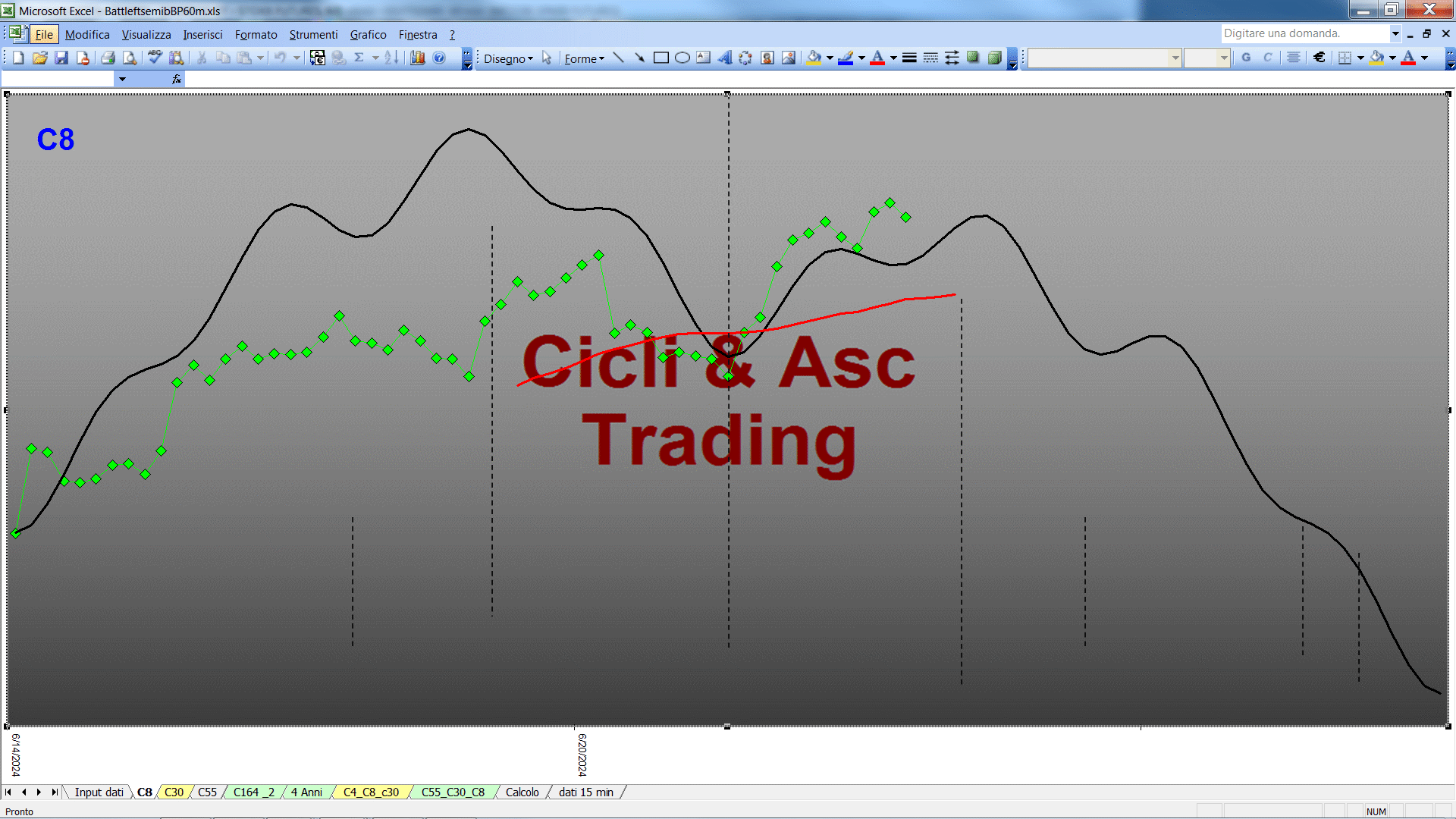Open the Forme AutoShapes menu
The height and width of the screenshot is (819, 1456).
(584, 58)
